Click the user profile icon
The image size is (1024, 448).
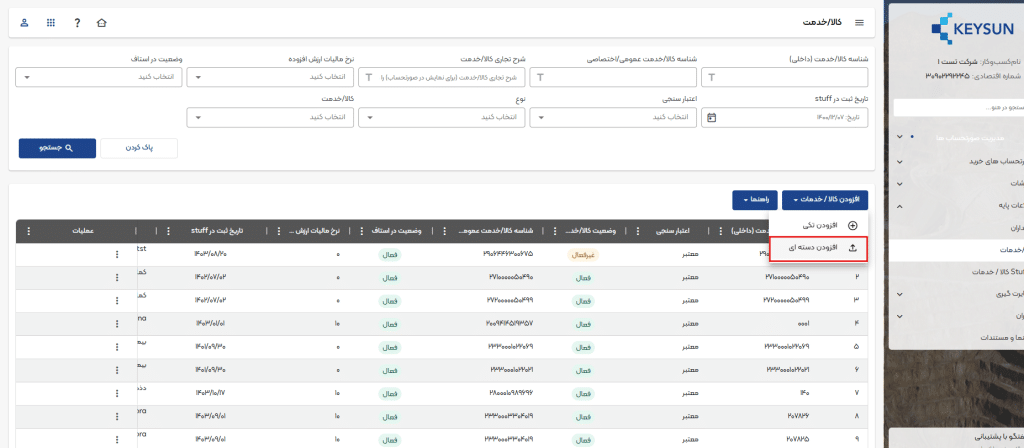click(x=24, y=22)
